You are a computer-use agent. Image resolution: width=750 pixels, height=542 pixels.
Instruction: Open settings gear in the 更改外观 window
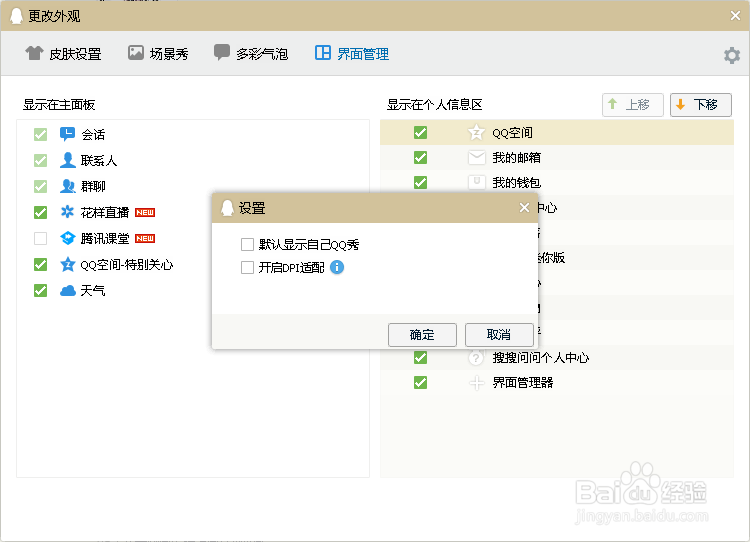(x=732, y=55)
